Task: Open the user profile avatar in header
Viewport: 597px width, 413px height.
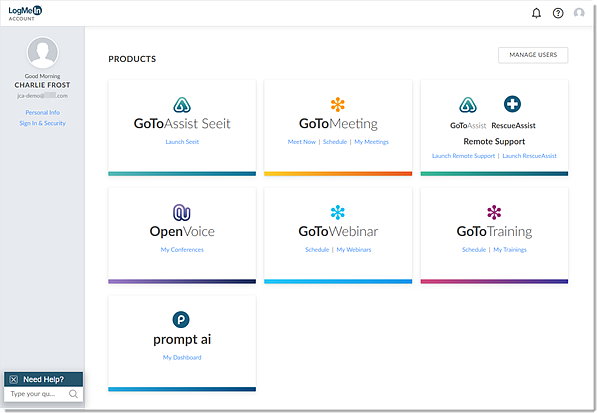Action: (579, 13)
